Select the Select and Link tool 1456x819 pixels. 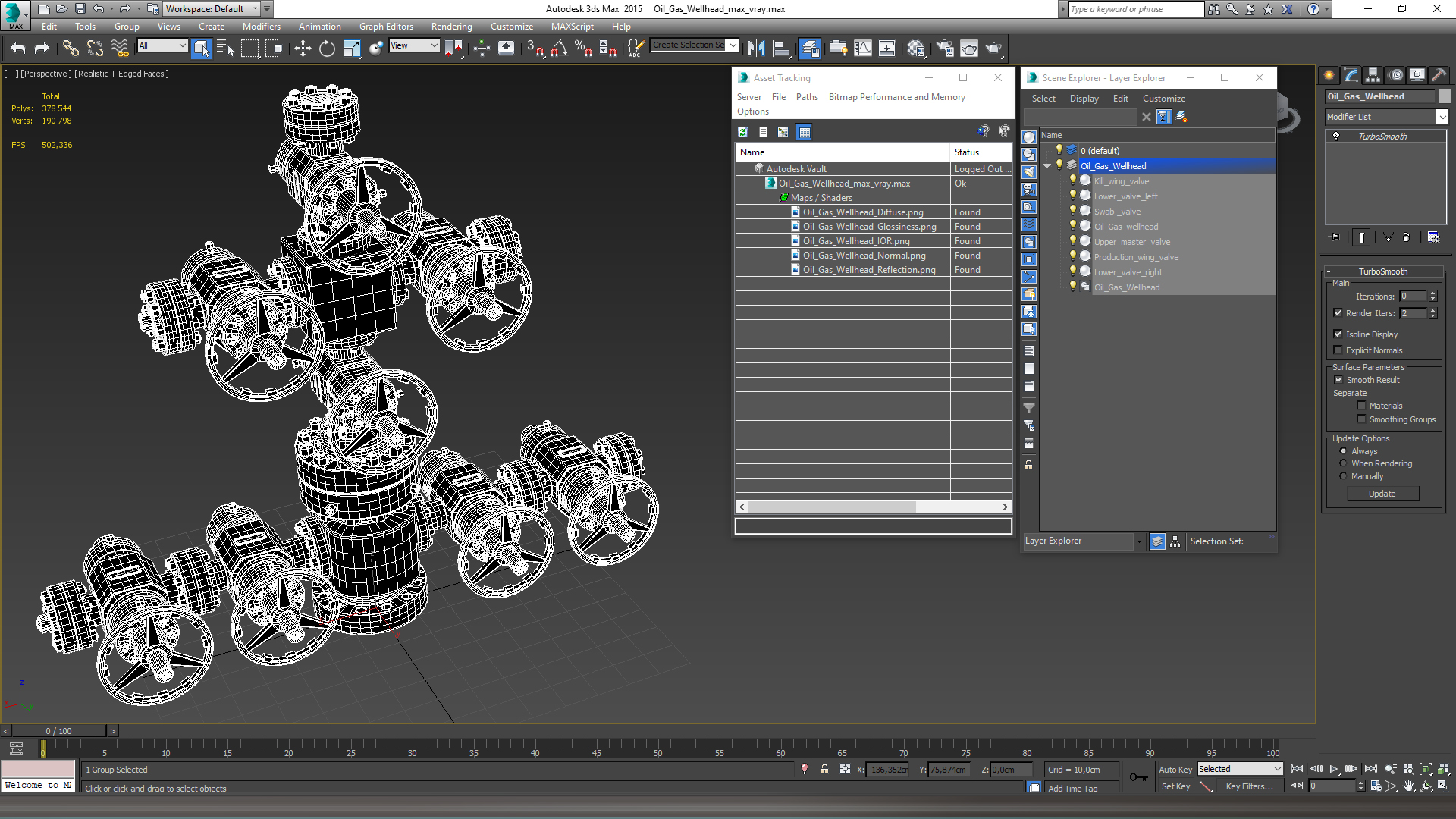click(x=71, y=49)
